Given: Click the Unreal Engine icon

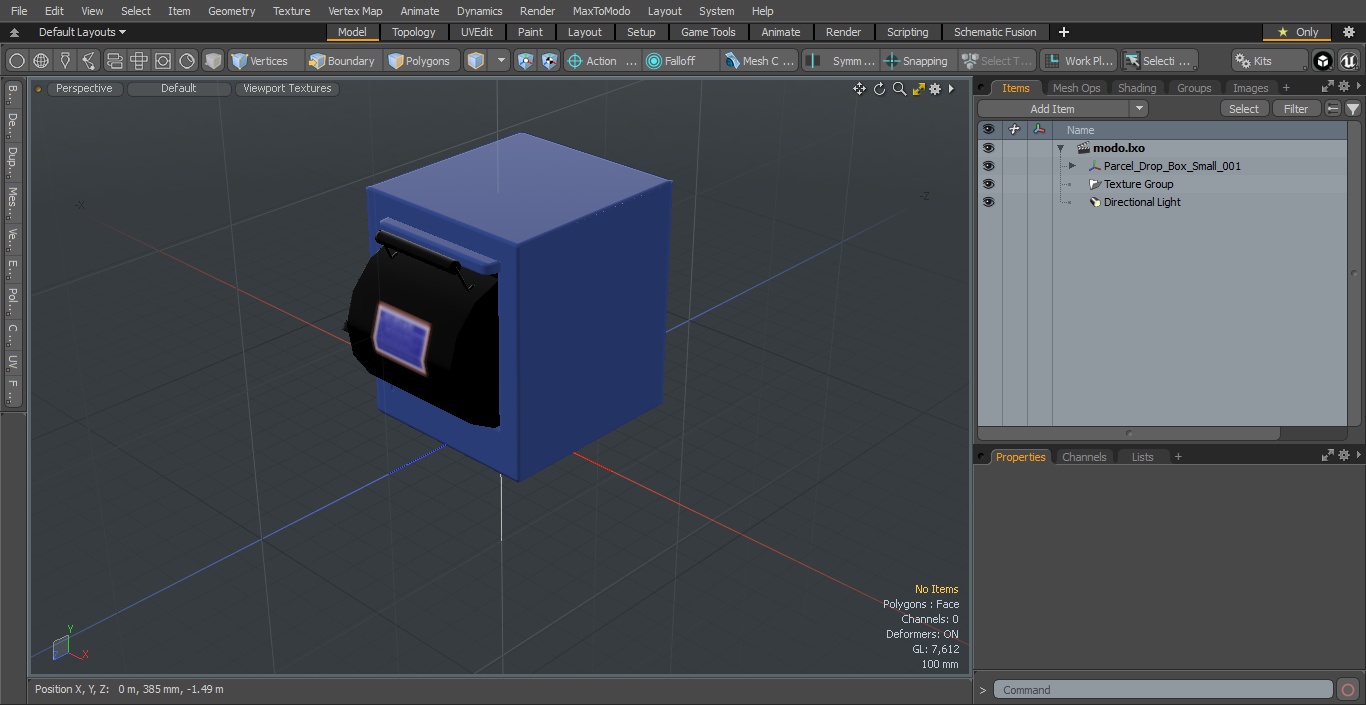Looking at the screenshot, I should tap(1348, 61).
